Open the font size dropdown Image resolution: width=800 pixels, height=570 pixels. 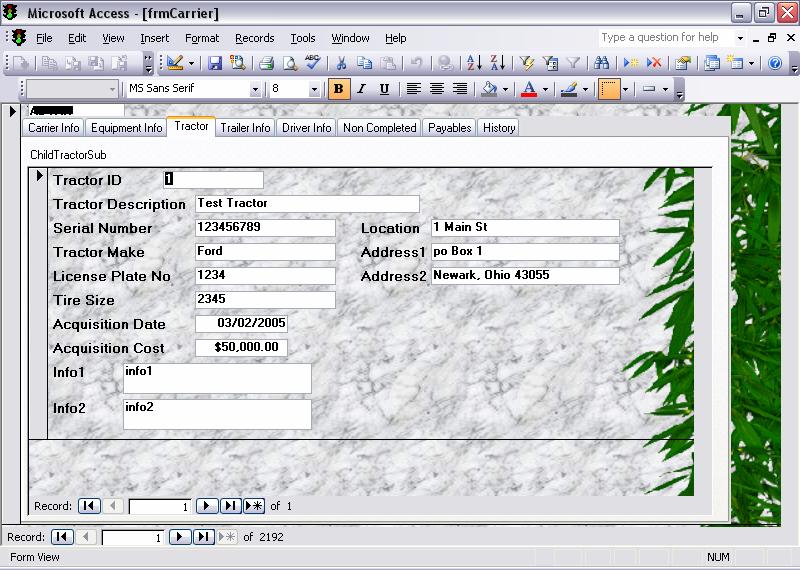pos(314,89)
